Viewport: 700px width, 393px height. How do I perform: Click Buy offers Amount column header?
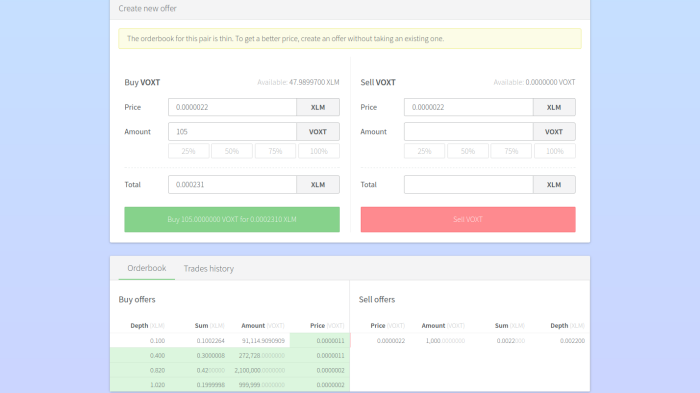262,326
